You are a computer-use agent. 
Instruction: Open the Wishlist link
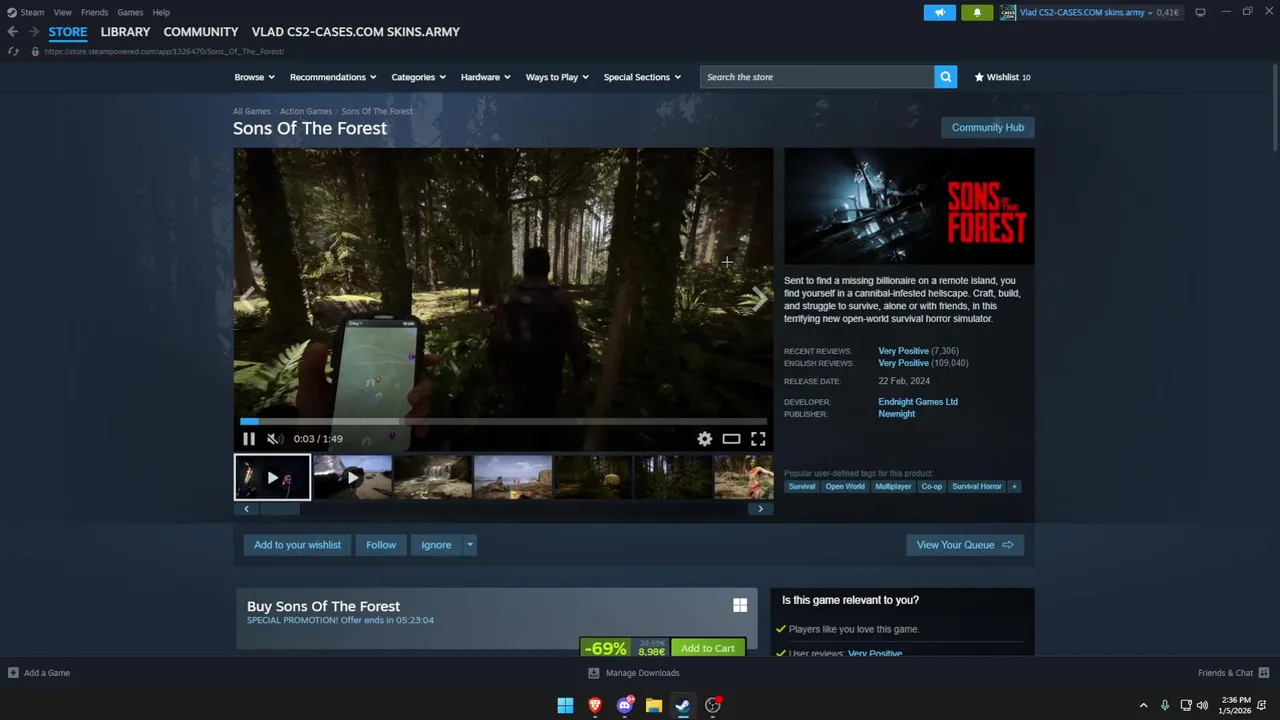click(x=1002, y=77)
